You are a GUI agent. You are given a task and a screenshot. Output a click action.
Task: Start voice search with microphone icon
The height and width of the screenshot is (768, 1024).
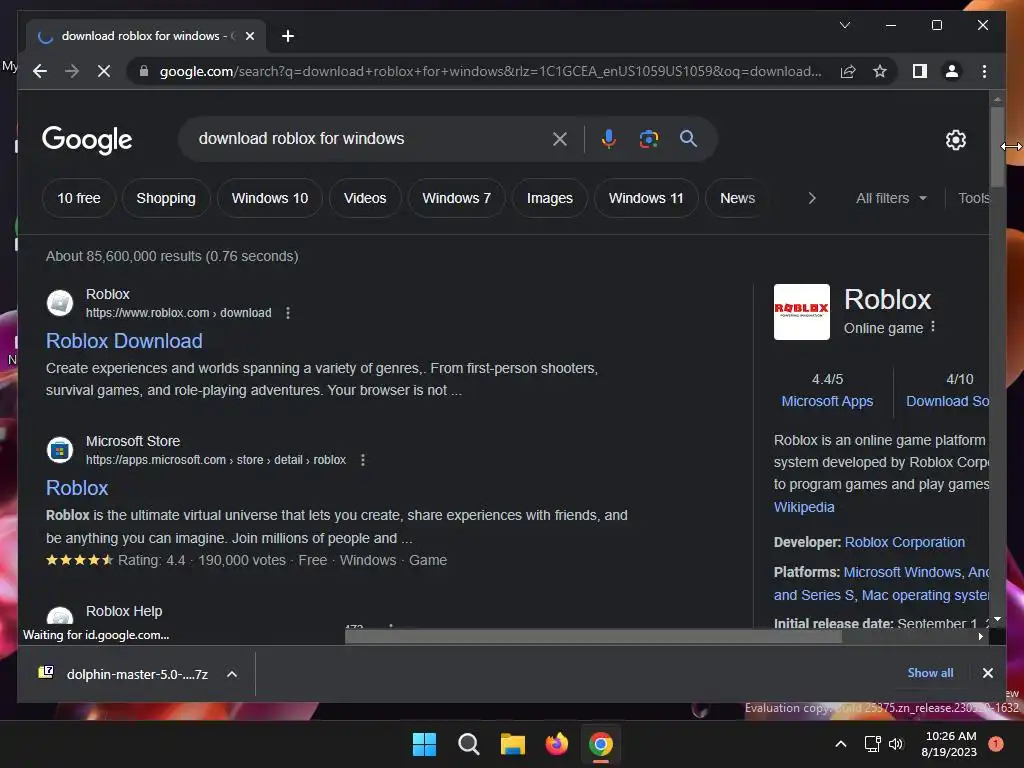point(609,138)
